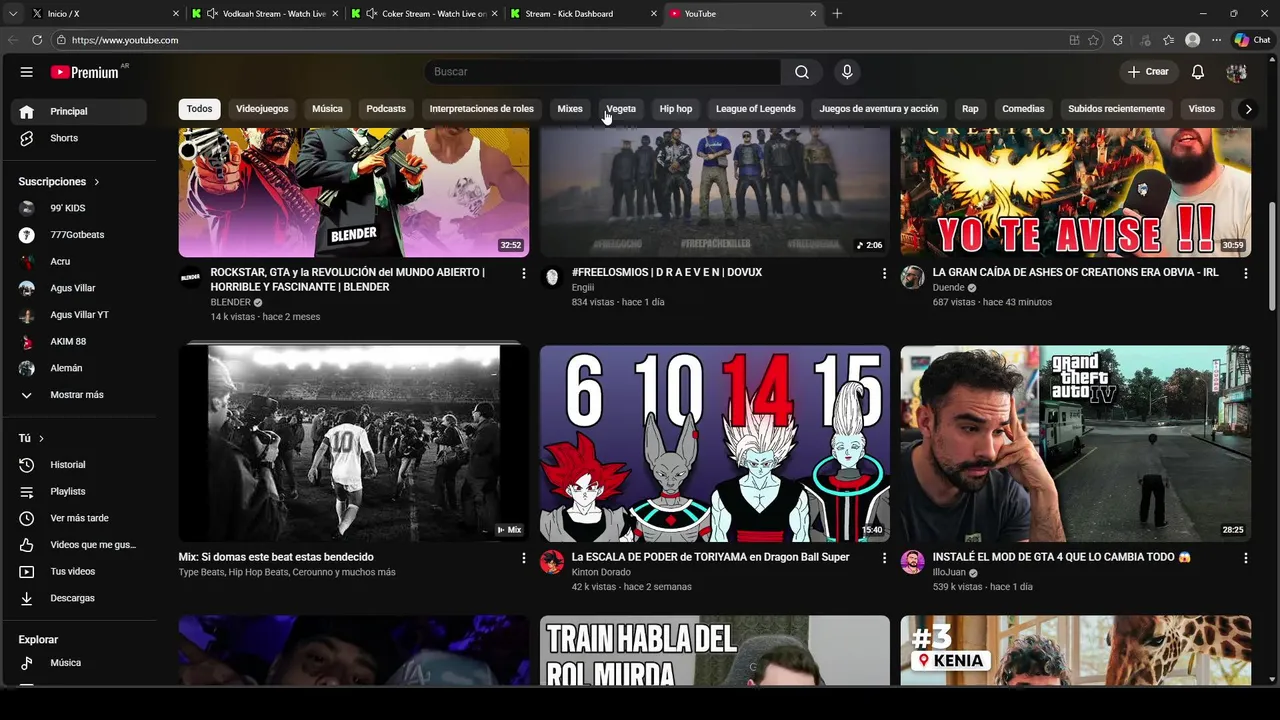Go to Principal home in sidebar
The height and width of the screenshot is (720, 1280).
78,111
